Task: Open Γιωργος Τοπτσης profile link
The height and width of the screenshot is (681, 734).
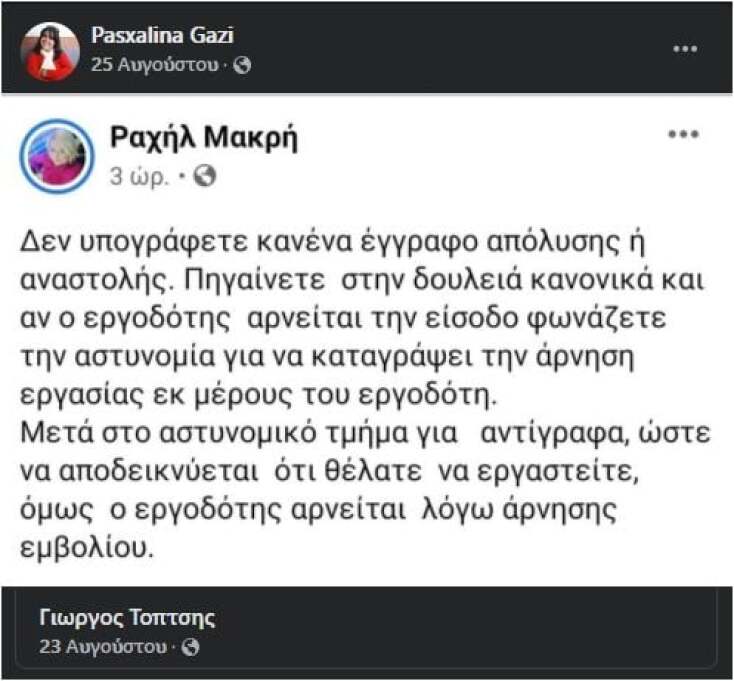Action: click(127, 617)
